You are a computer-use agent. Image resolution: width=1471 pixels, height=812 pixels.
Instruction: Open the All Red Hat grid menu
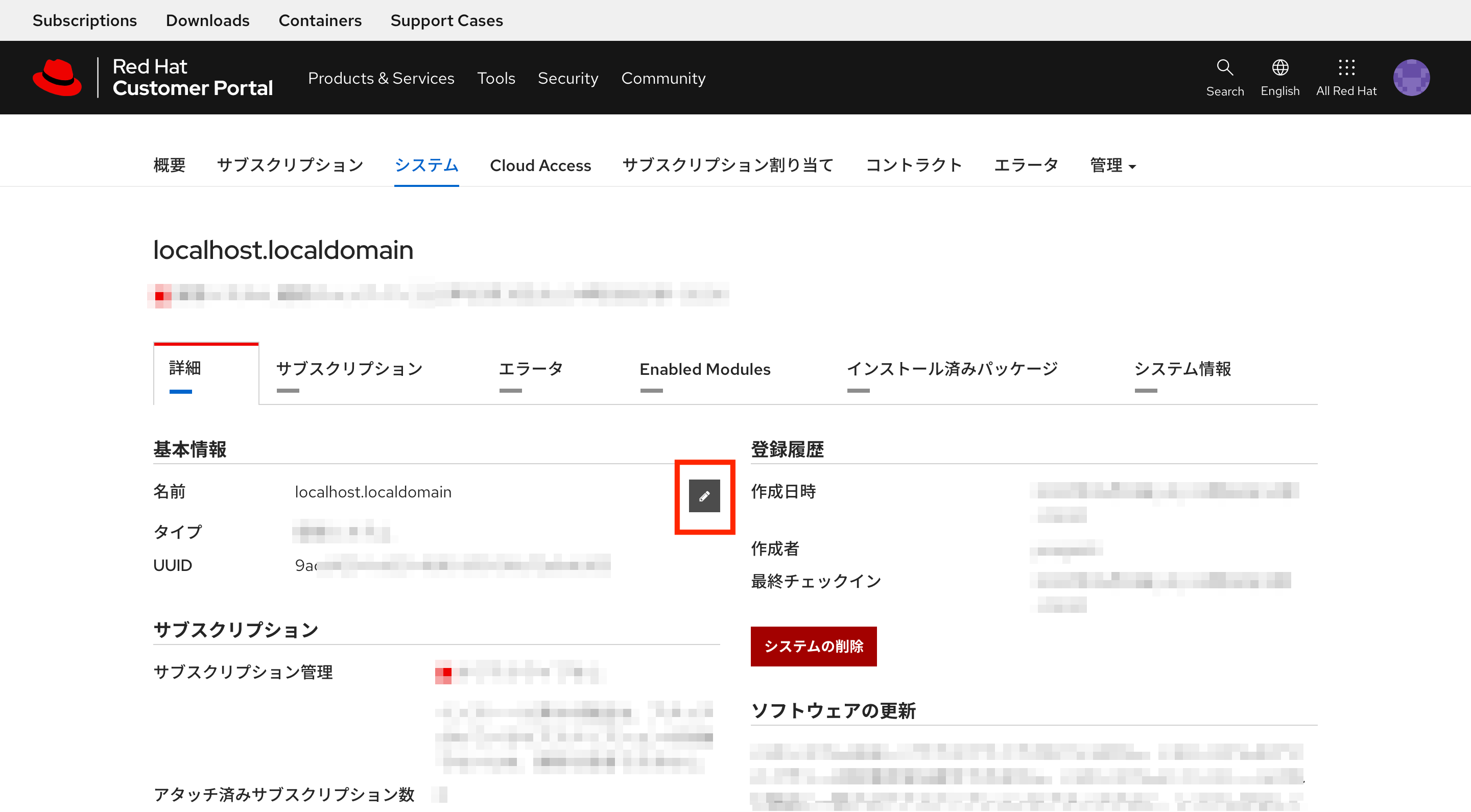click(1346, 77)
